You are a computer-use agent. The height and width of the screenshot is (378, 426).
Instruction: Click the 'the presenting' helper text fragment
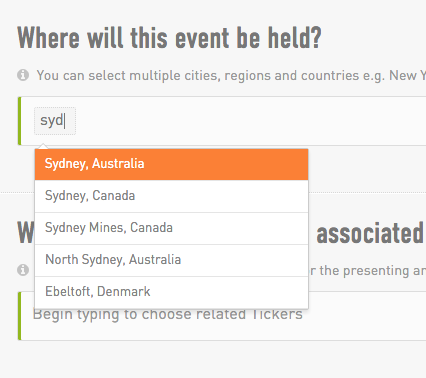tap(364, 271)
